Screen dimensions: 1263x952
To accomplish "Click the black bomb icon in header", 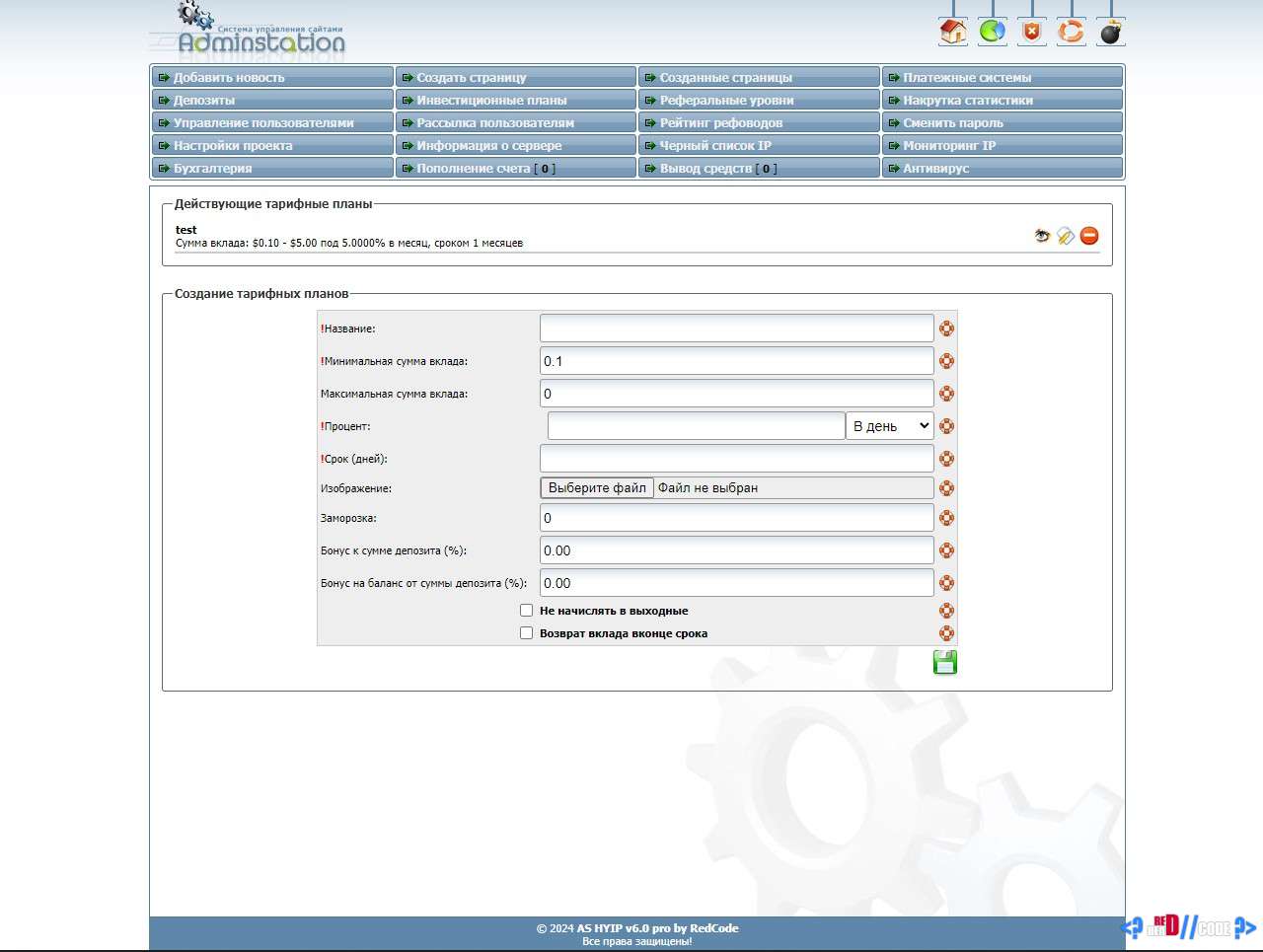I will pyautogui.click(x=1111, y=32).
